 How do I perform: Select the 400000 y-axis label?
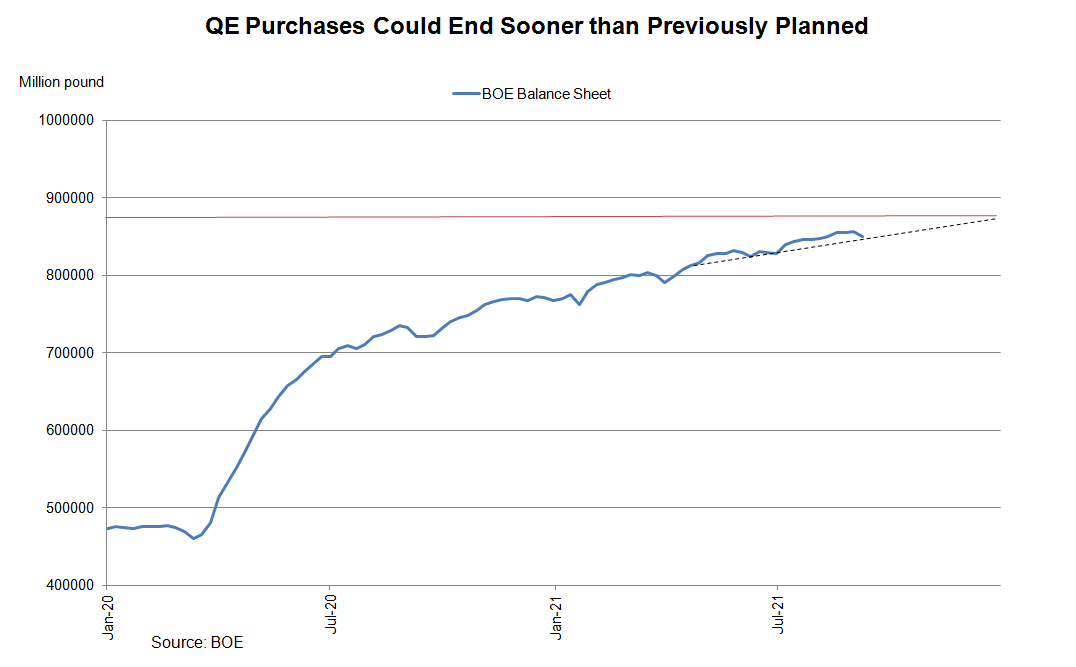tap(67, 586)
